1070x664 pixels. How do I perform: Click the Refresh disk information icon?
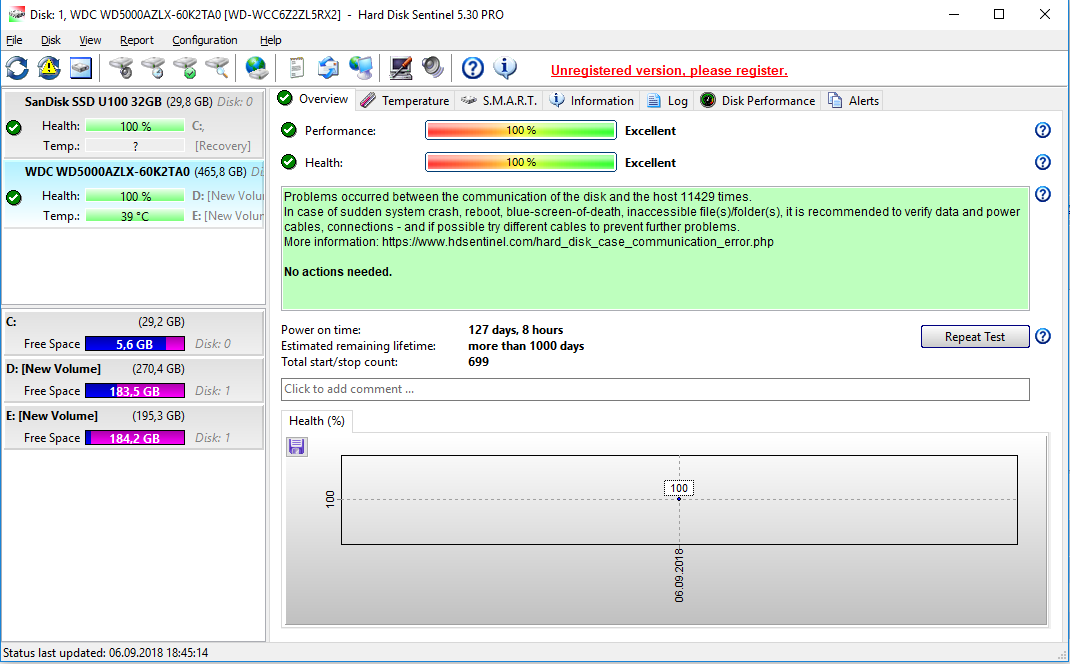[17, 68]
